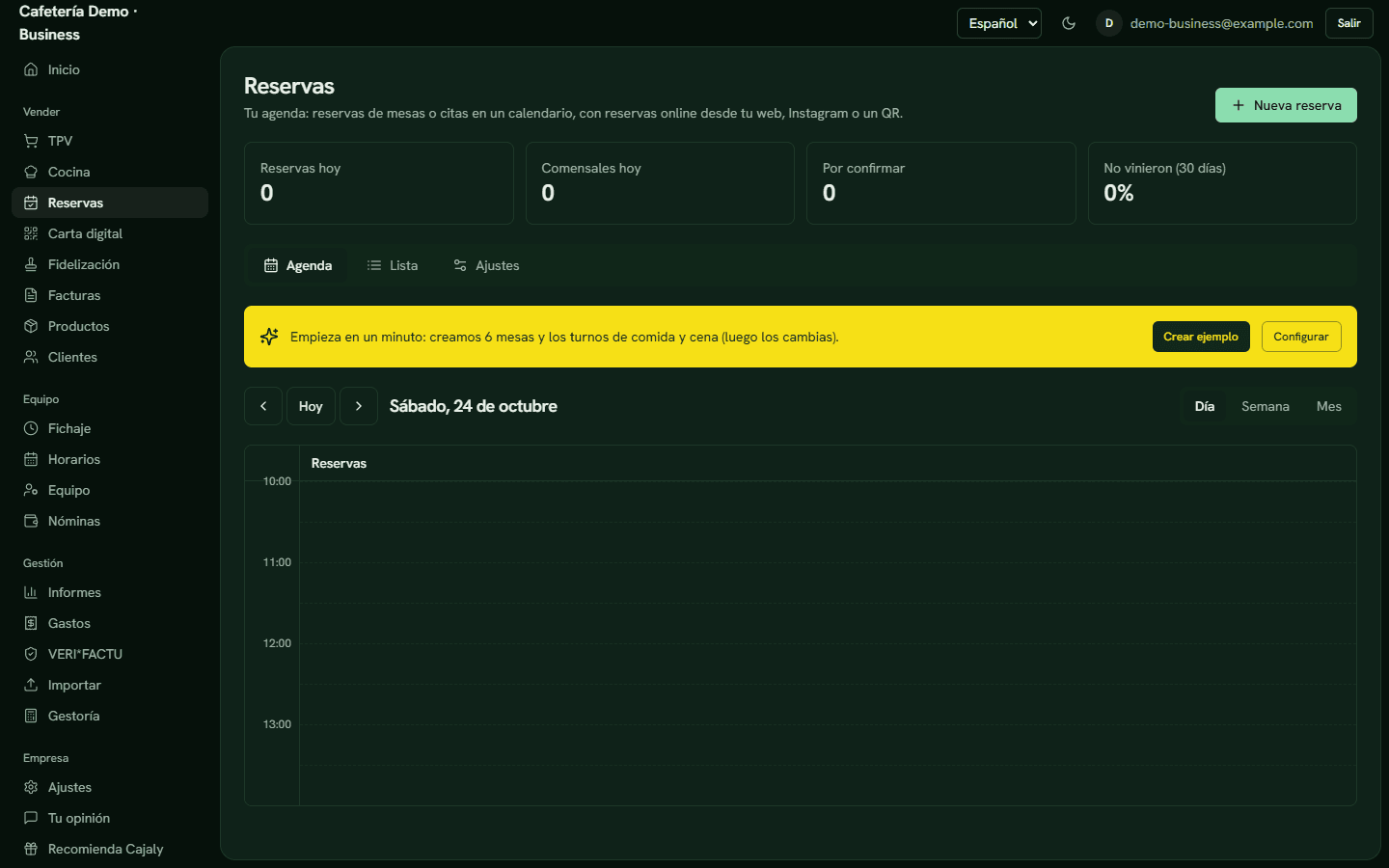Click Crear ejemplo button
Image resolution: width=1389 pixels, height=868 pixels.
pyautogui.click(x=1201, y=337)
